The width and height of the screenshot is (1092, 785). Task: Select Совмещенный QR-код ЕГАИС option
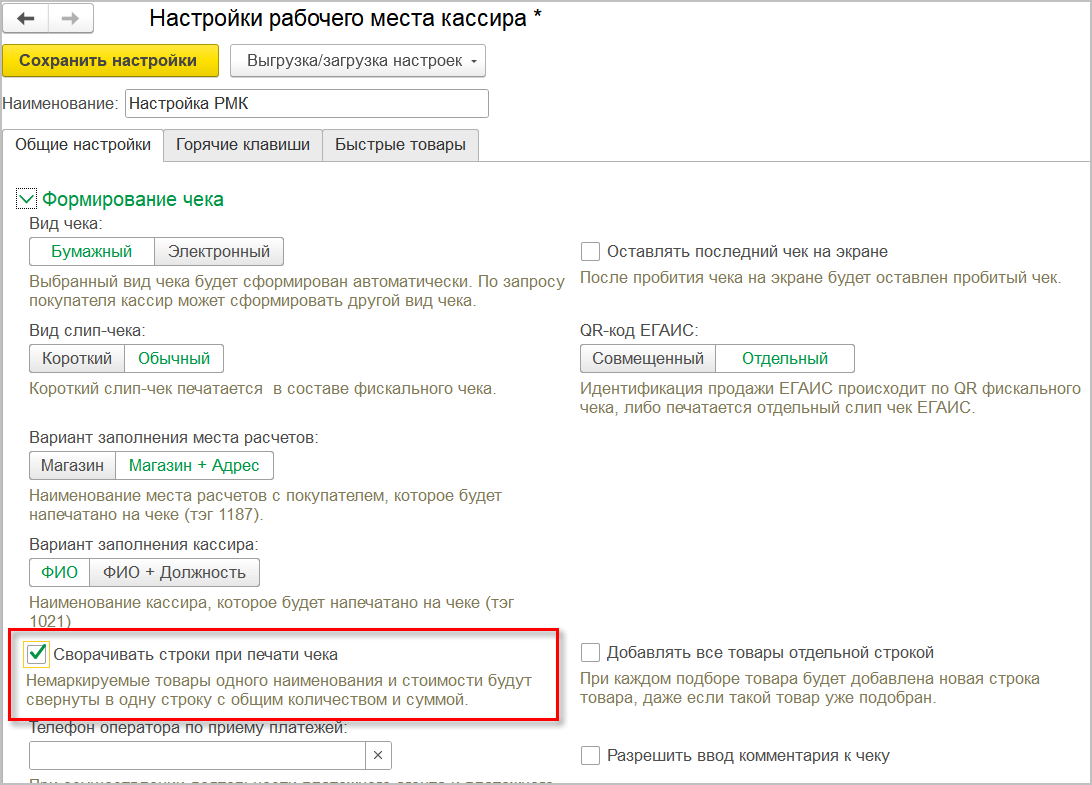[x=647, y=358]
